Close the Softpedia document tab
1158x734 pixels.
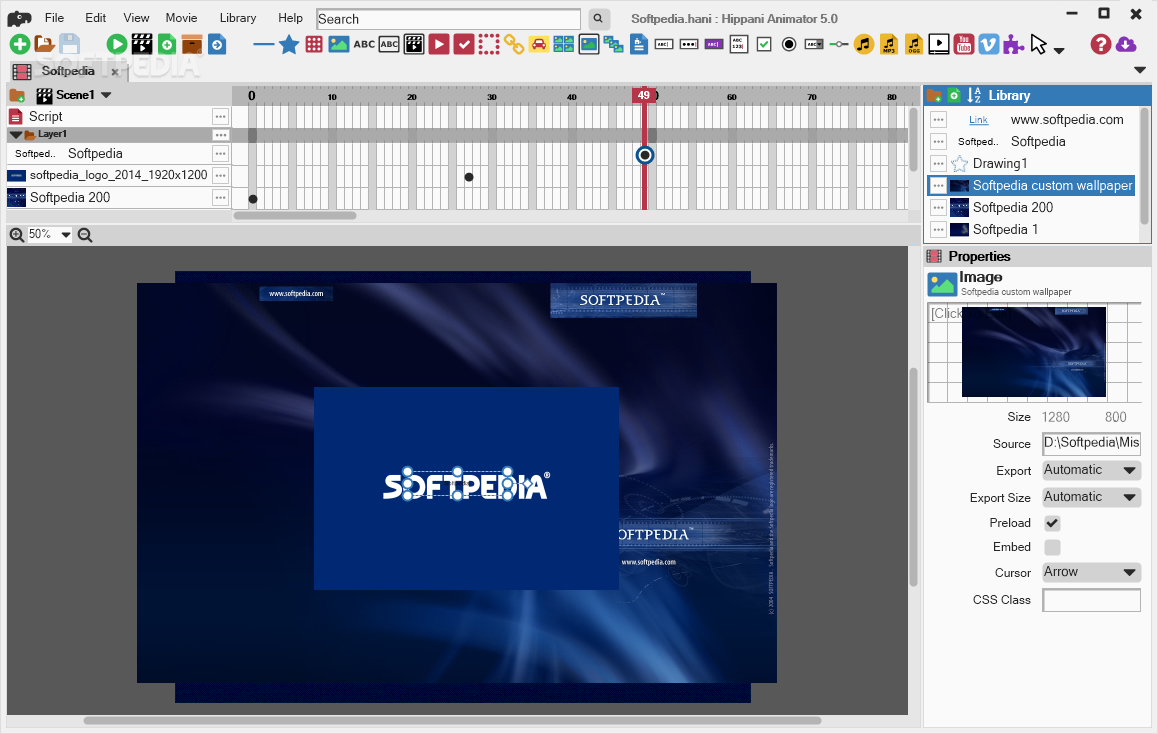(114, 72)
